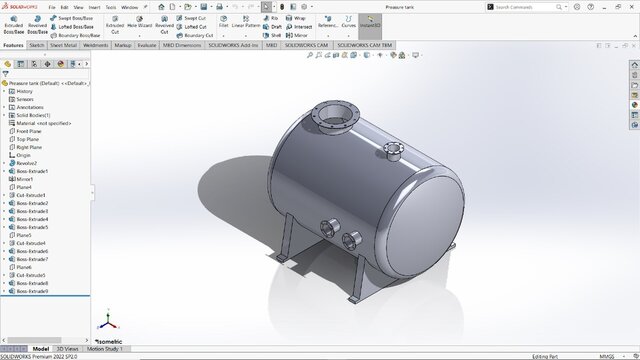The height and width of the screenshot is (360, 640).
Task: Open the Hole Wizard tool
Action: 140,22
